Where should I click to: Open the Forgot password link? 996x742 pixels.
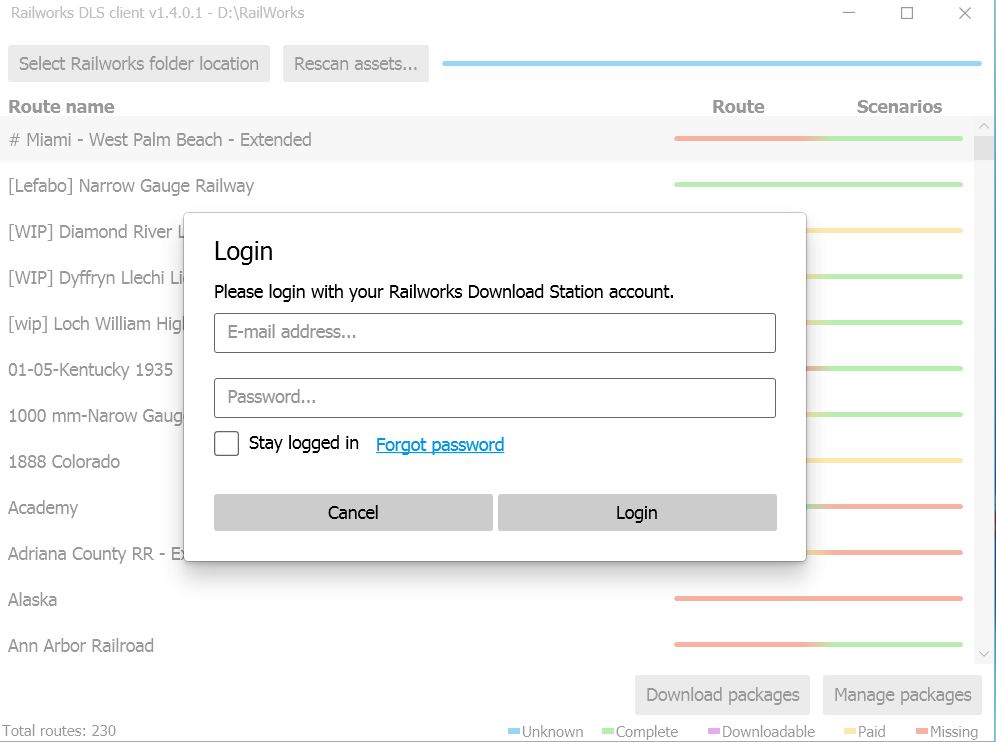[440, 444]
